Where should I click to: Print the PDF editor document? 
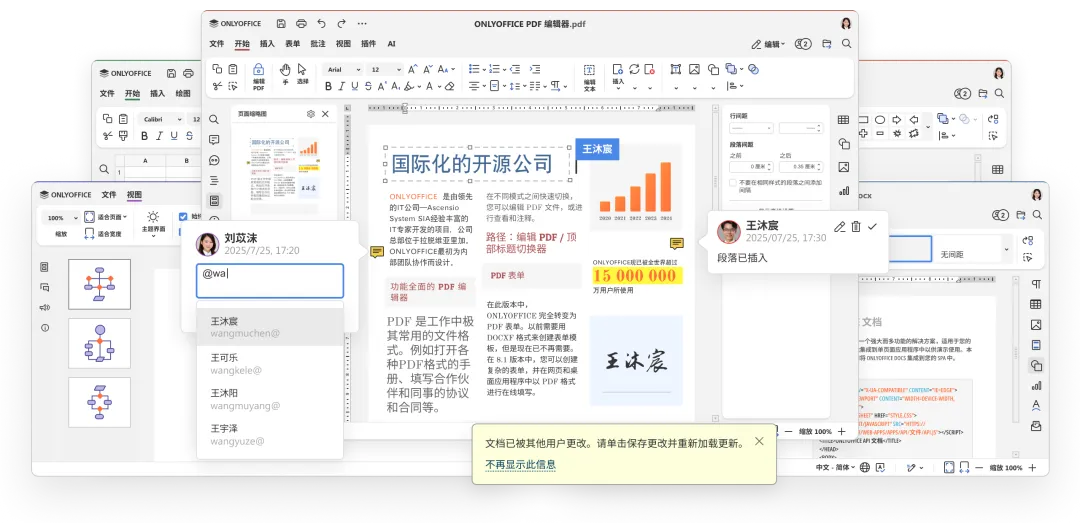[x=301, y=23]
